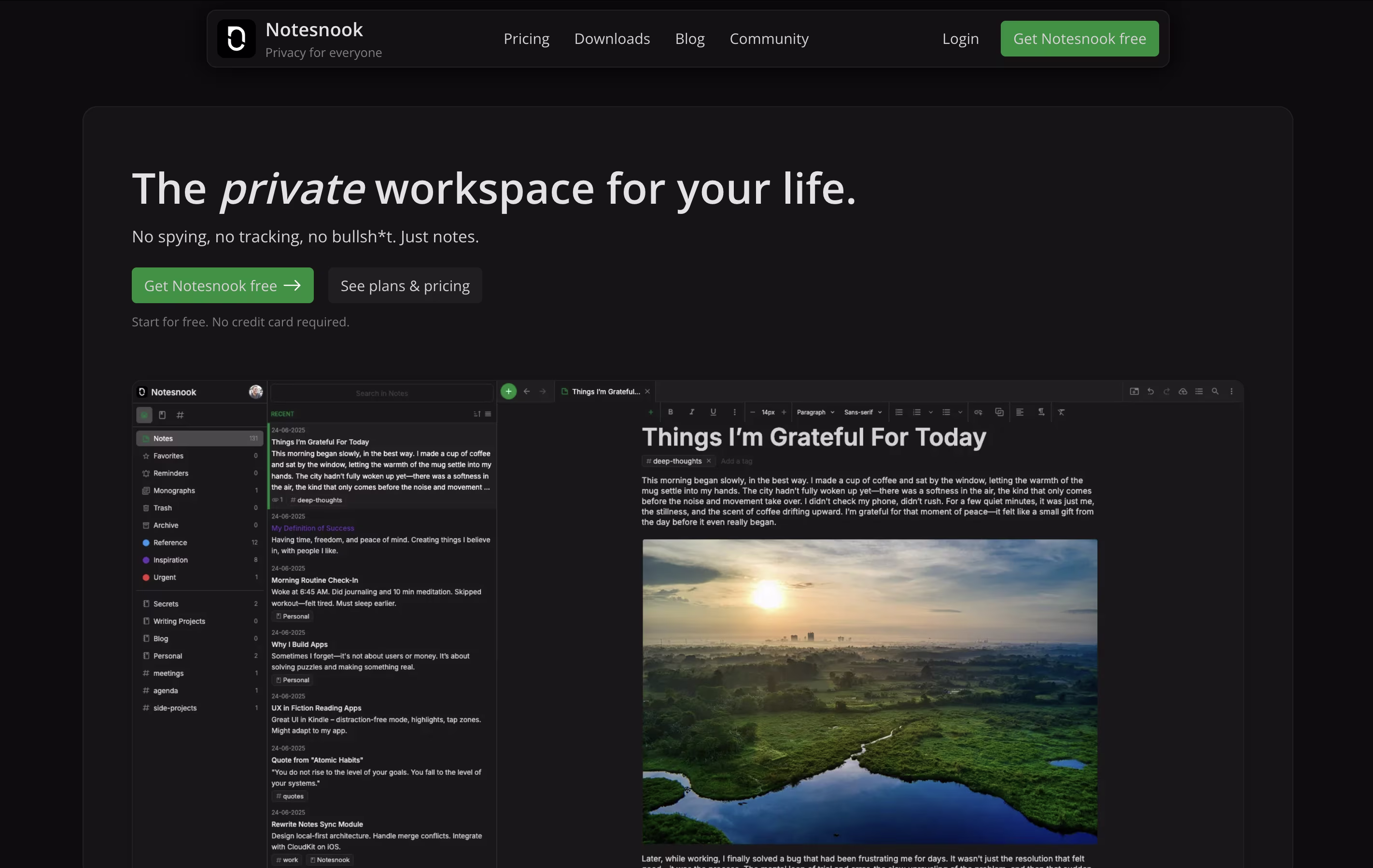1373x868 pixels.
Task: Insert a checklist from the toolbar
Action: 898,412
